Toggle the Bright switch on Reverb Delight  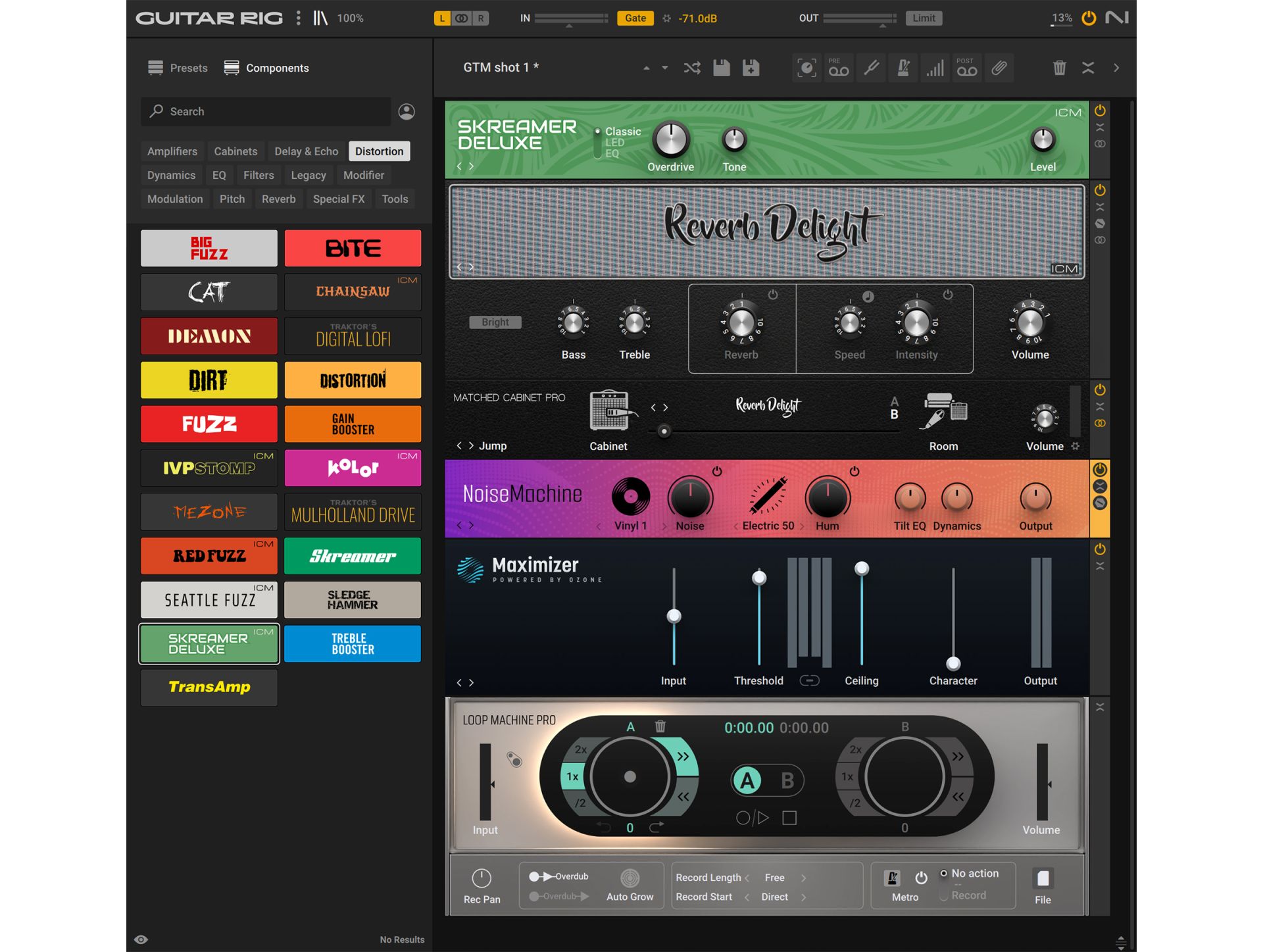495,322
